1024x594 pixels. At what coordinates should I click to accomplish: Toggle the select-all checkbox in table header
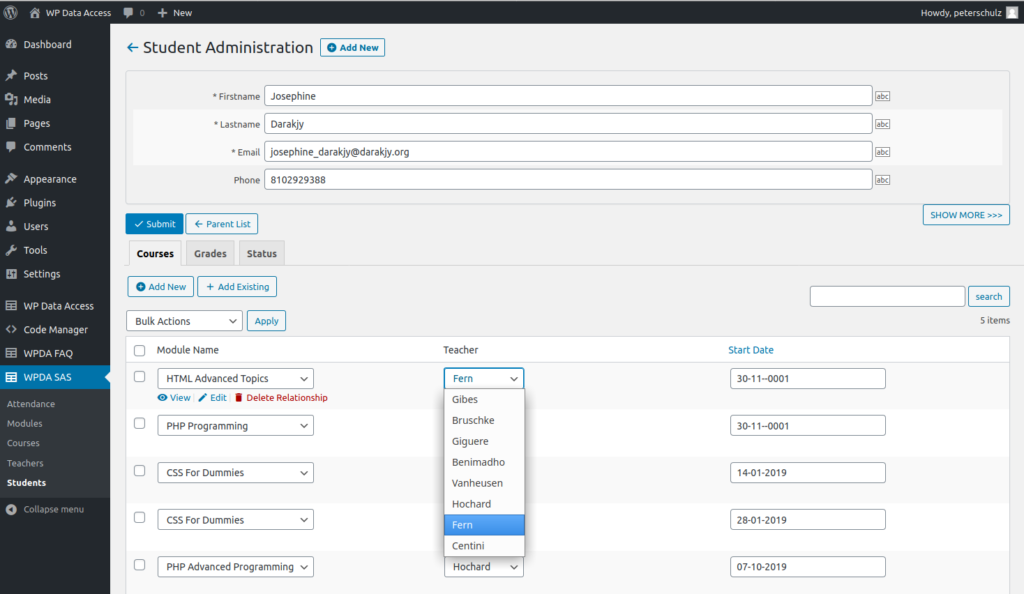[140, 351]
